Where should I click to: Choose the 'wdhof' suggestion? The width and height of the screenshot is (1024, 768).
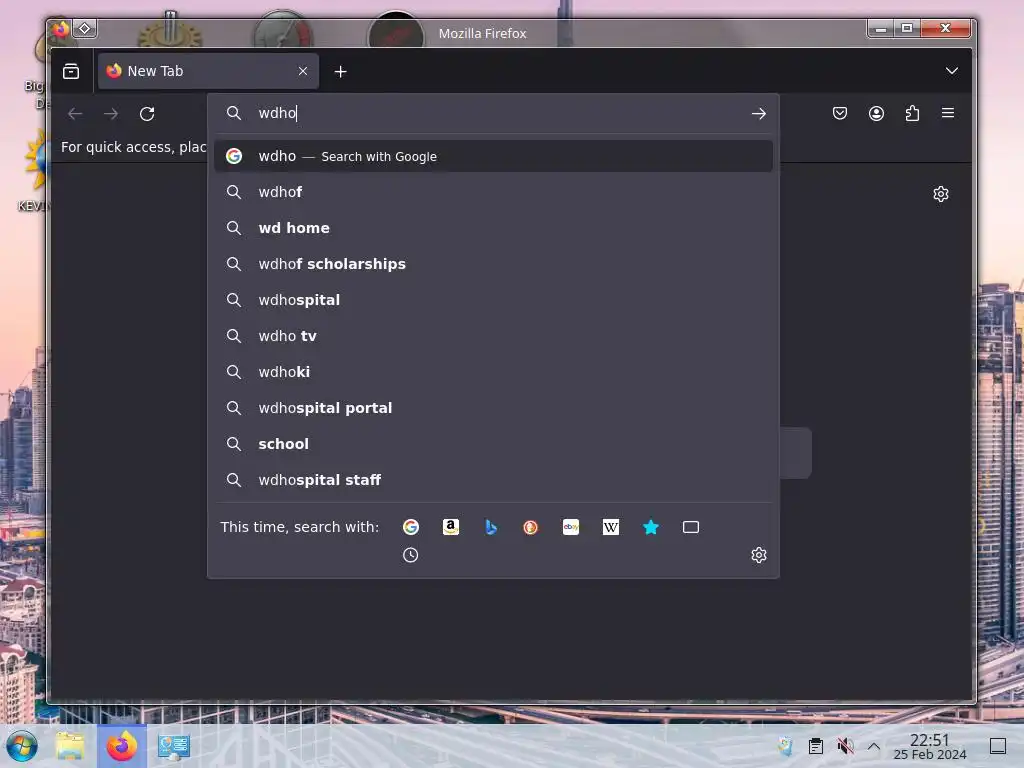coord(493,192)
